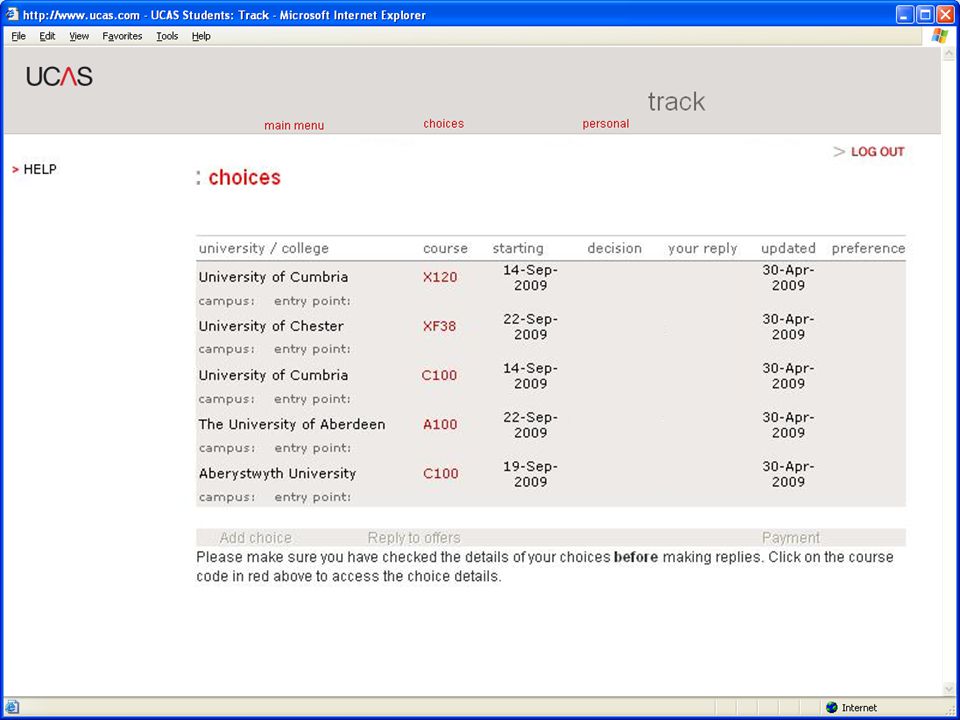Click the 'your reply' column header

click(702, 249)
